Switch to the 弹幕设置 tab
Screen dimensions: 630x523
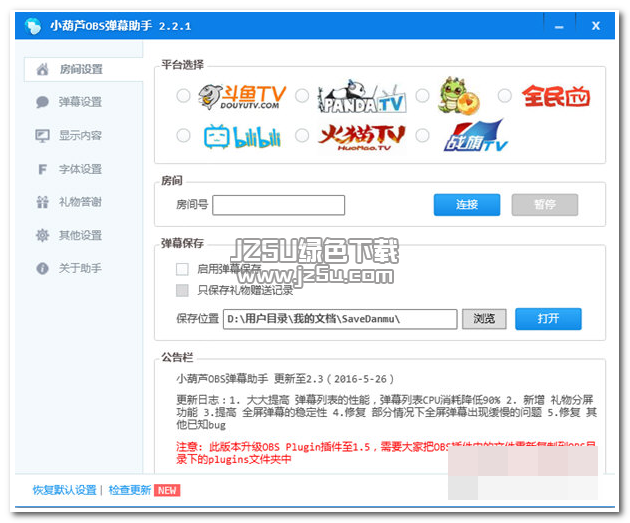coord(80,102)
